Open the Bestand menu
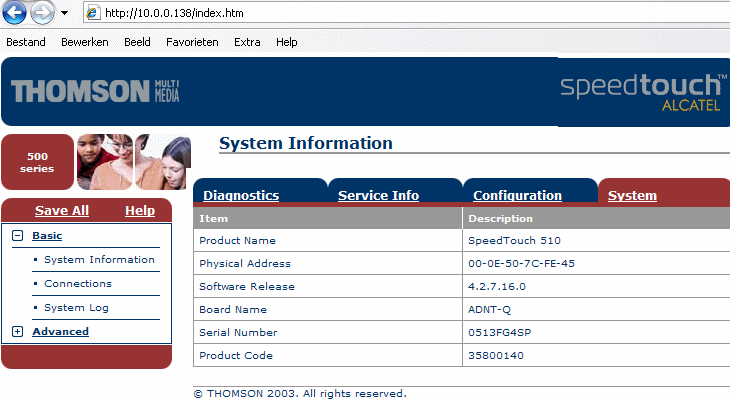 click(x=26, y=42)
